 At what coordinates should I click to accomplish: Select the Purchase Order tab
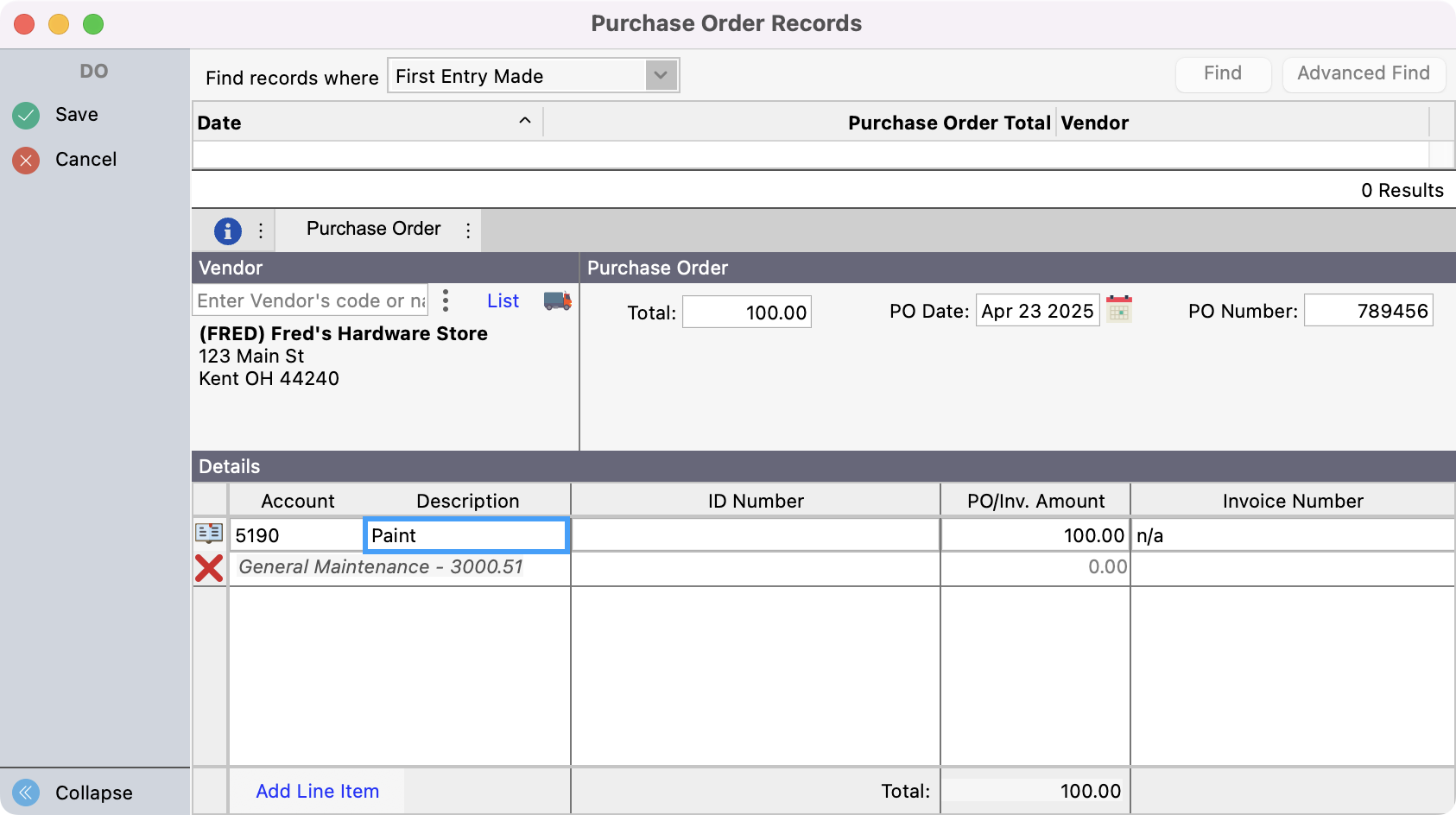373,229
